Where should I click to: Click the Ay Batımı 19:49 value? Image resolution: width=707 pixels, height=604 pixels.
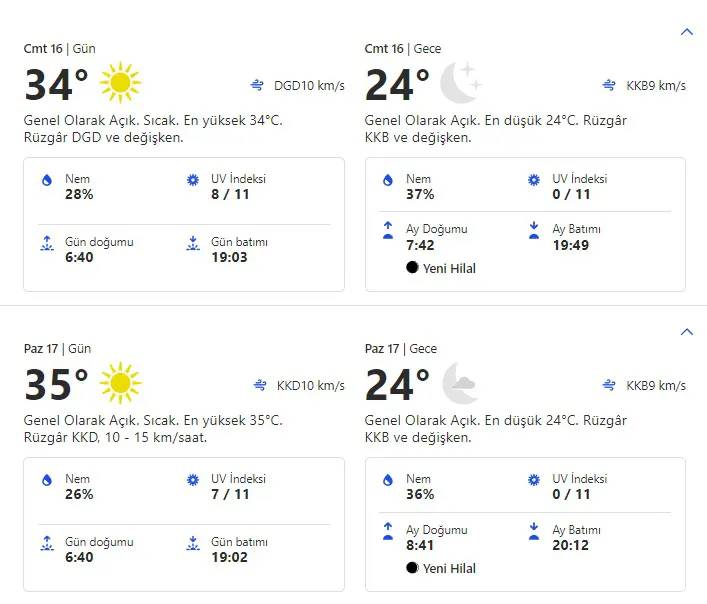[571, 244]
